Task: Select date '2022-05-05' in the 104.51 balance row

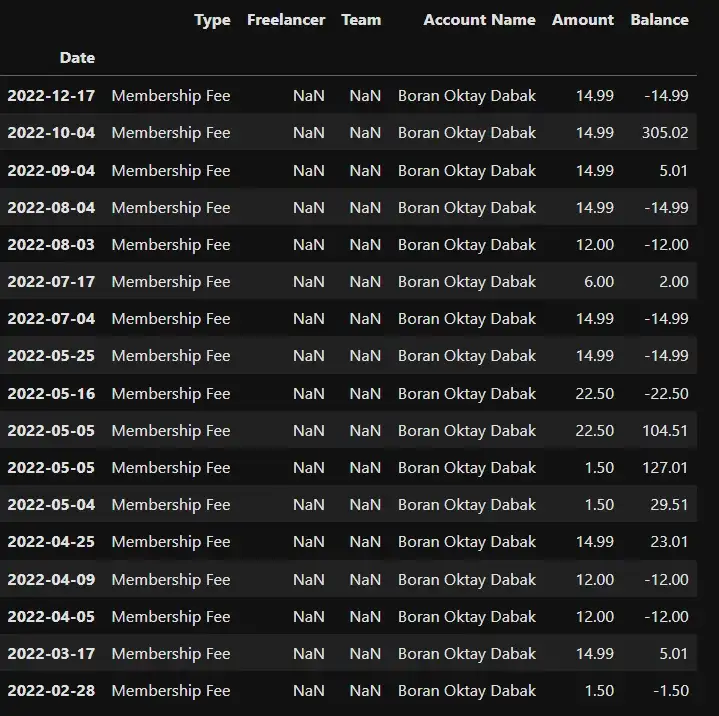Action: (51, 430)
